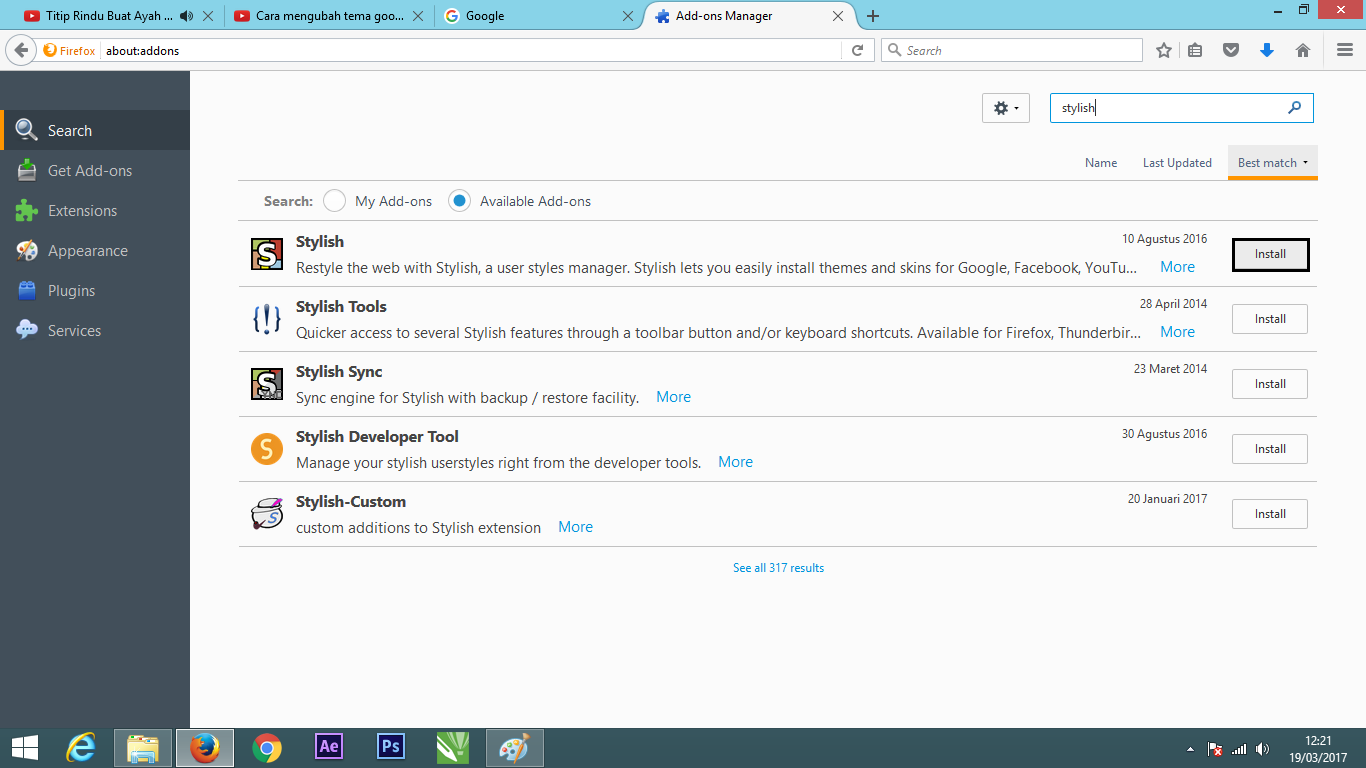Click the Stylish Tools add-on icon
The width and height of the screenshot is (1366, 768).
(267, 319)
